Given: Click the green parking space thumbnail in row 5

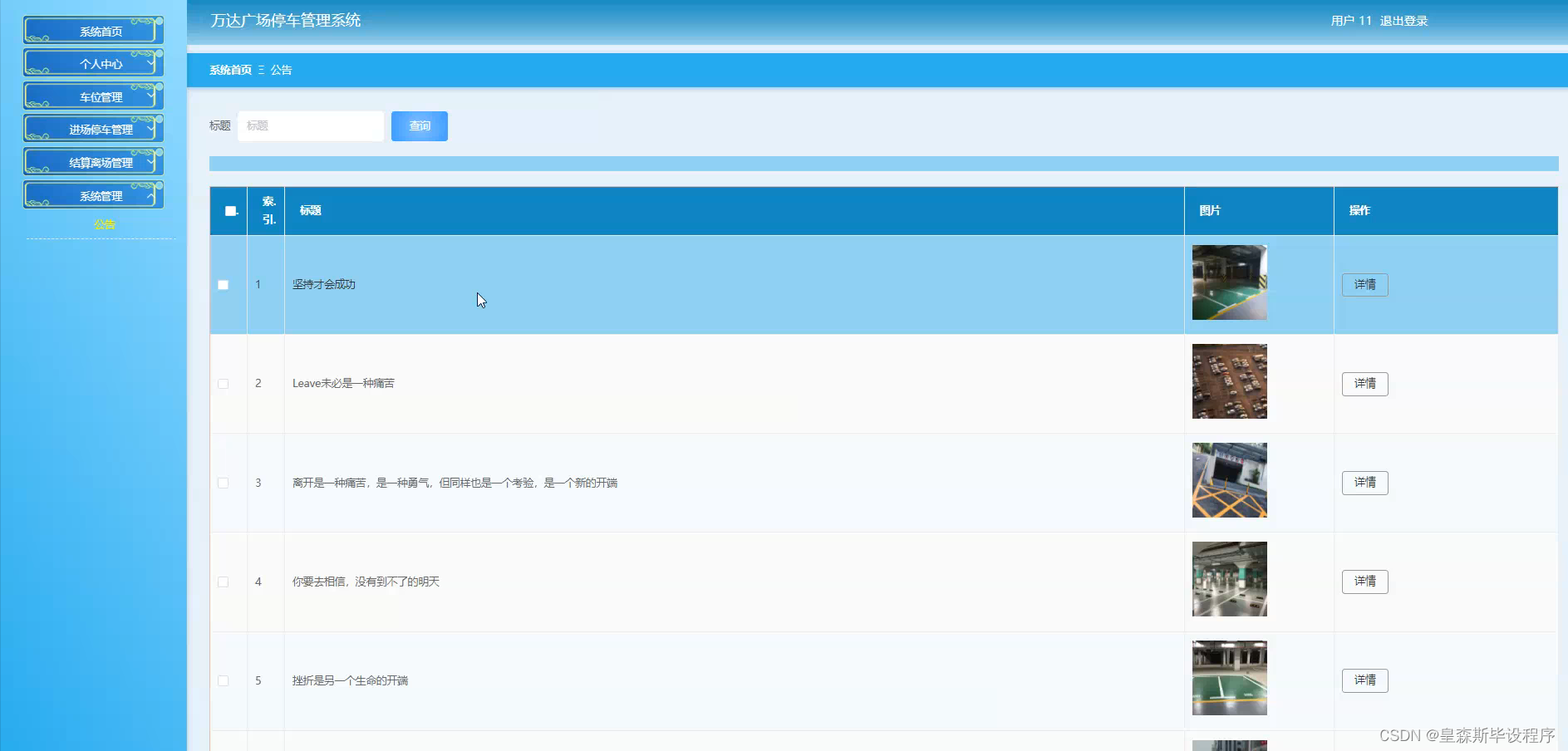Looking at the screenshot, I should [1230, 678].
